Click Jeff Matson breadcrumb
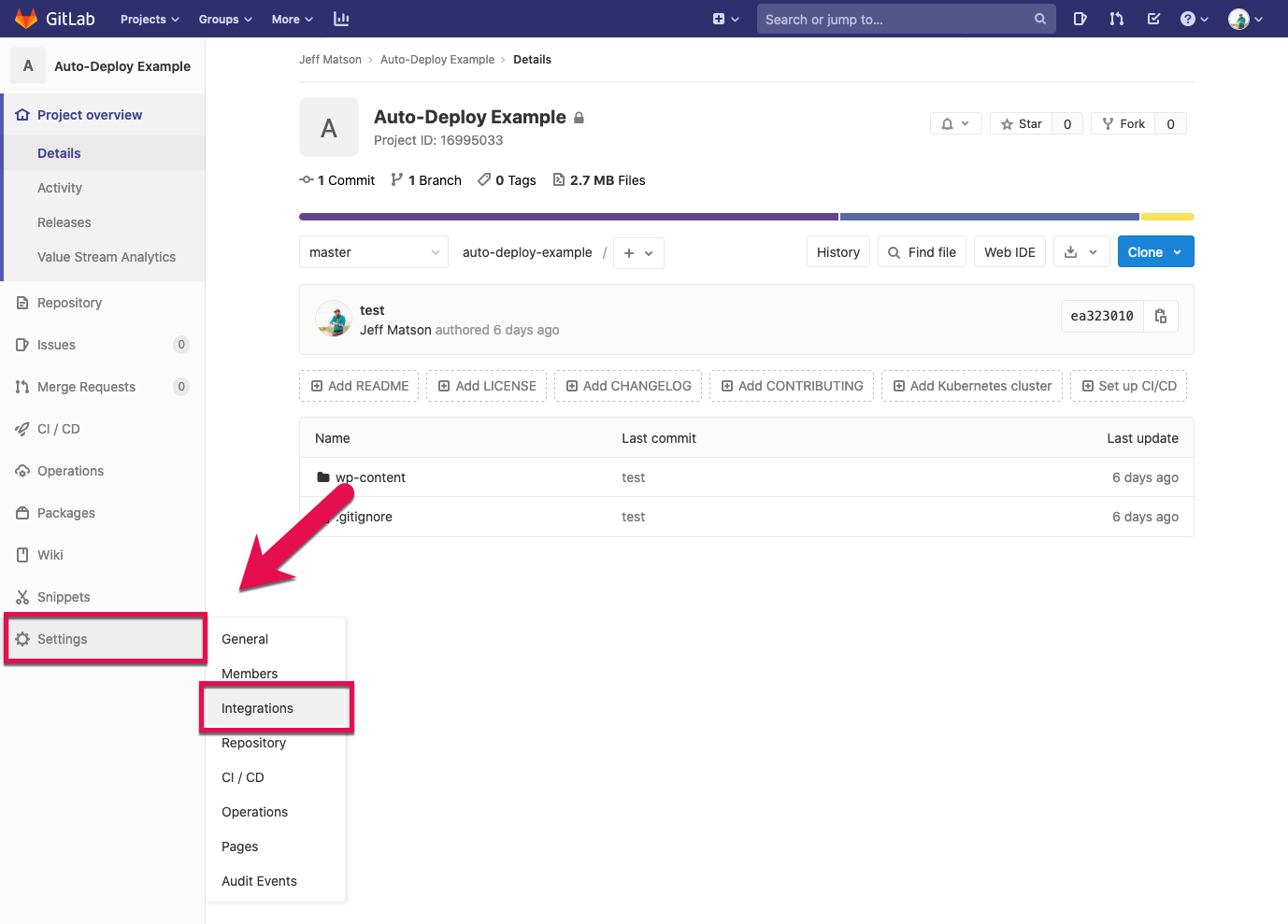 click(330, 59)
